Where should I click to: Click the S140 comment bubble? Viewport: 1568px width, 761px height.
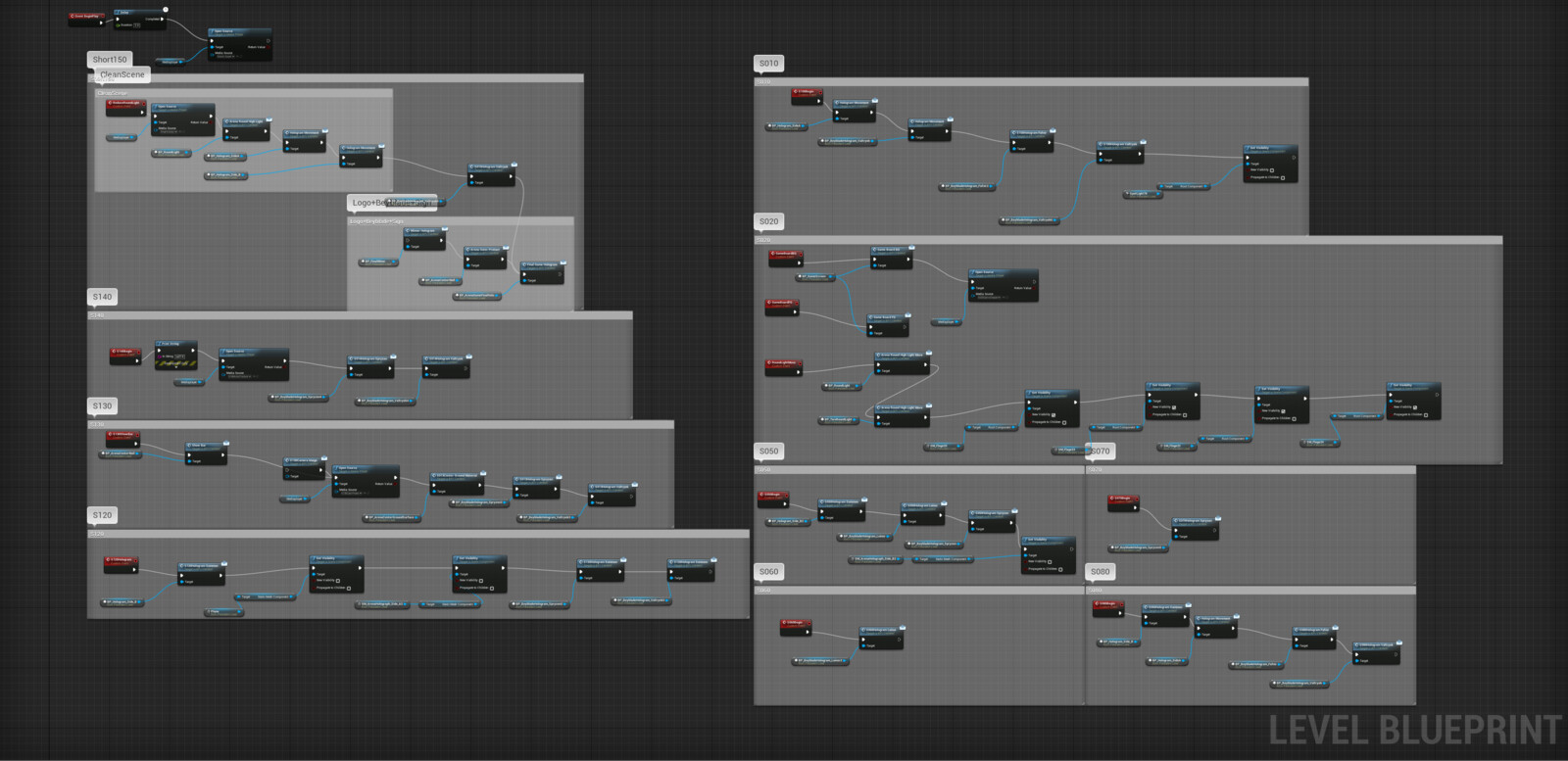[103, 297]
